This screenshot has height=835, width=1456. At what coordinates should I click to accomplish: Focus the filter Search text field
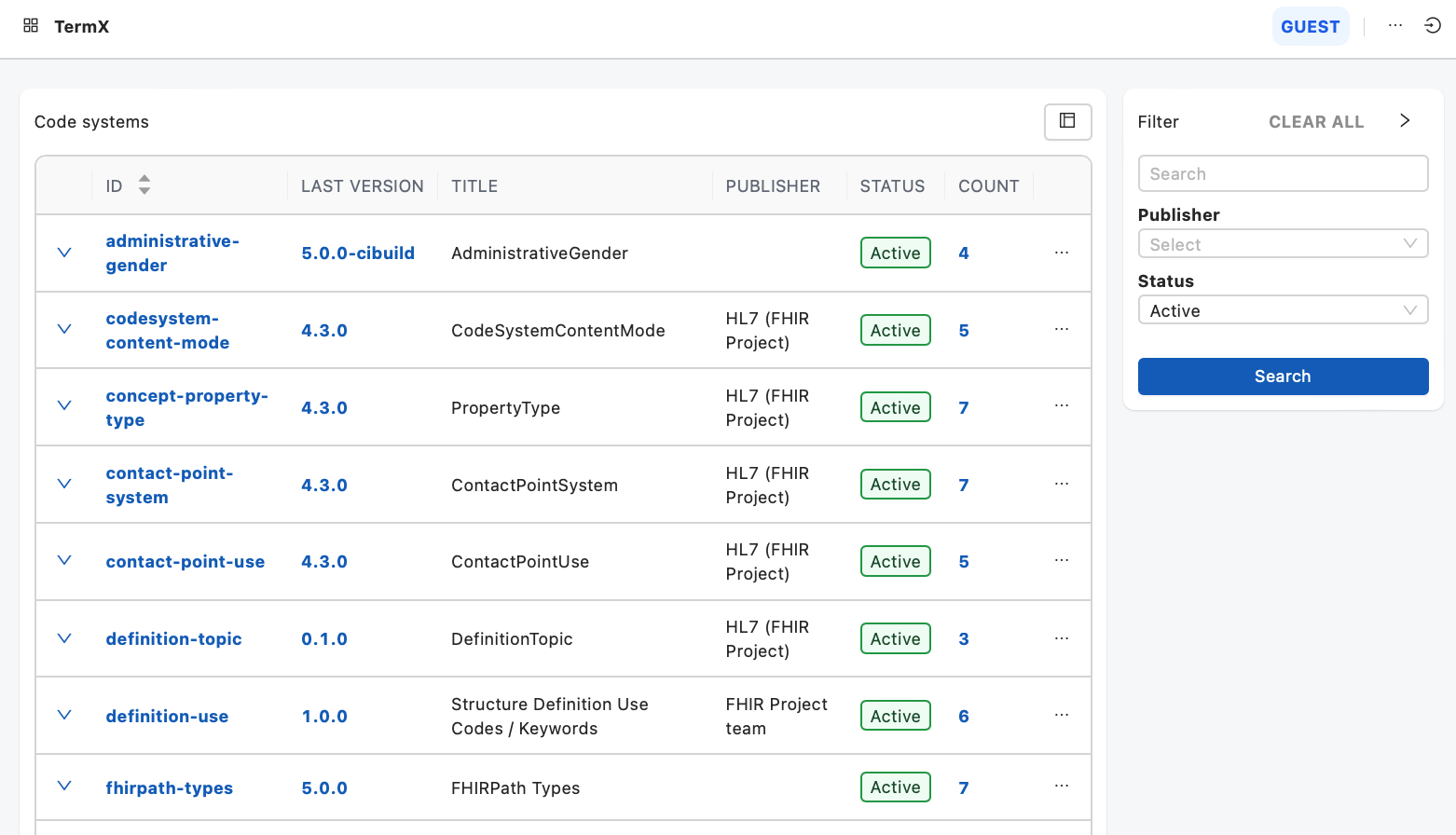click(x=1283, y=174)
